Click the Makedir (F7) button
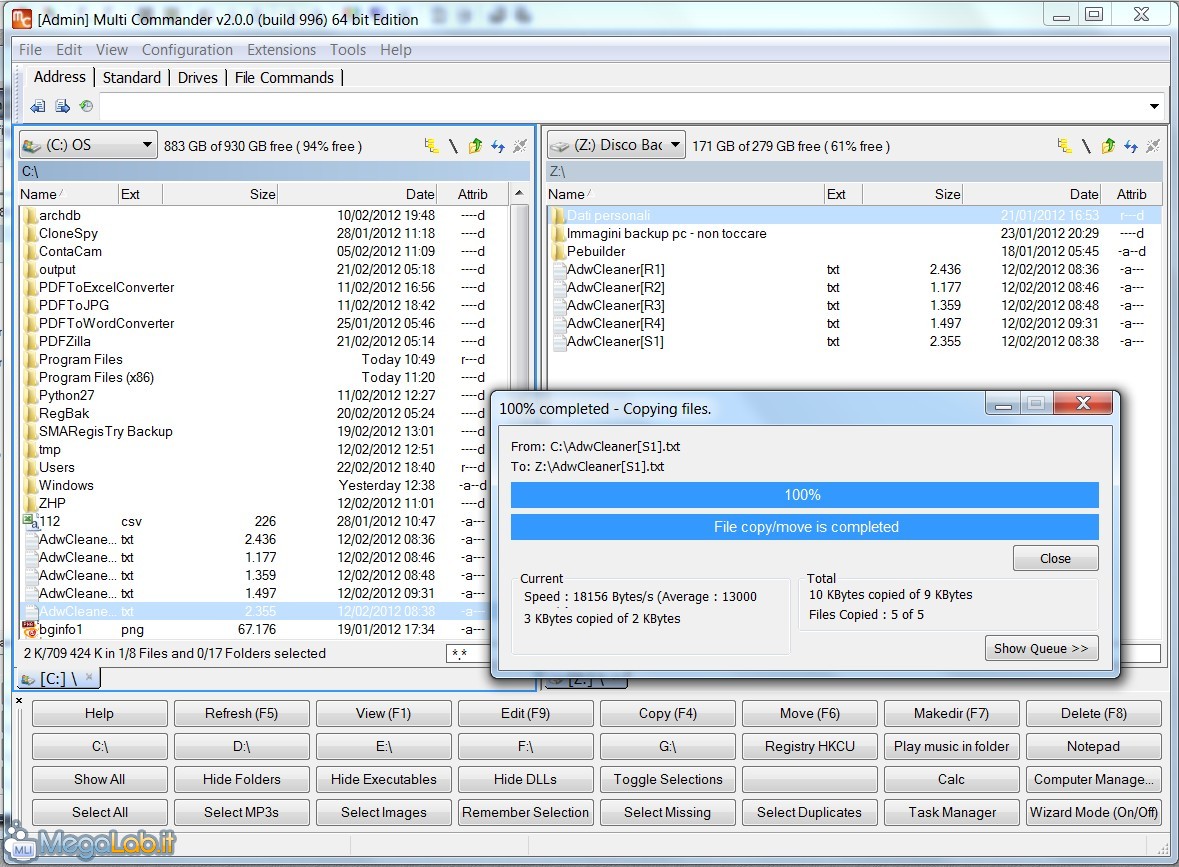This screenshot has height=867, width=1179. 951,713
